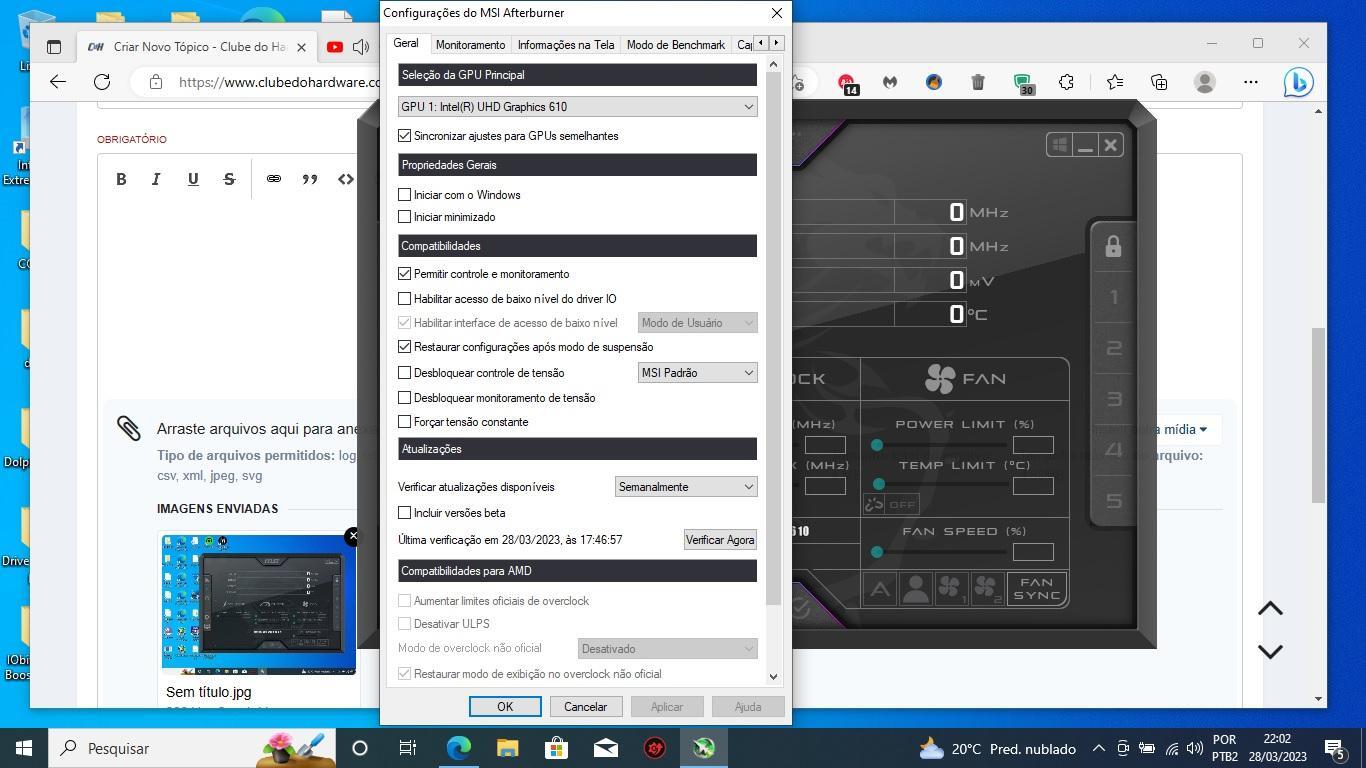Open the MSI Padrão voltage dropdown
Image resolution: width=1366 pixels, height=768 pixels.
[697, 372]
